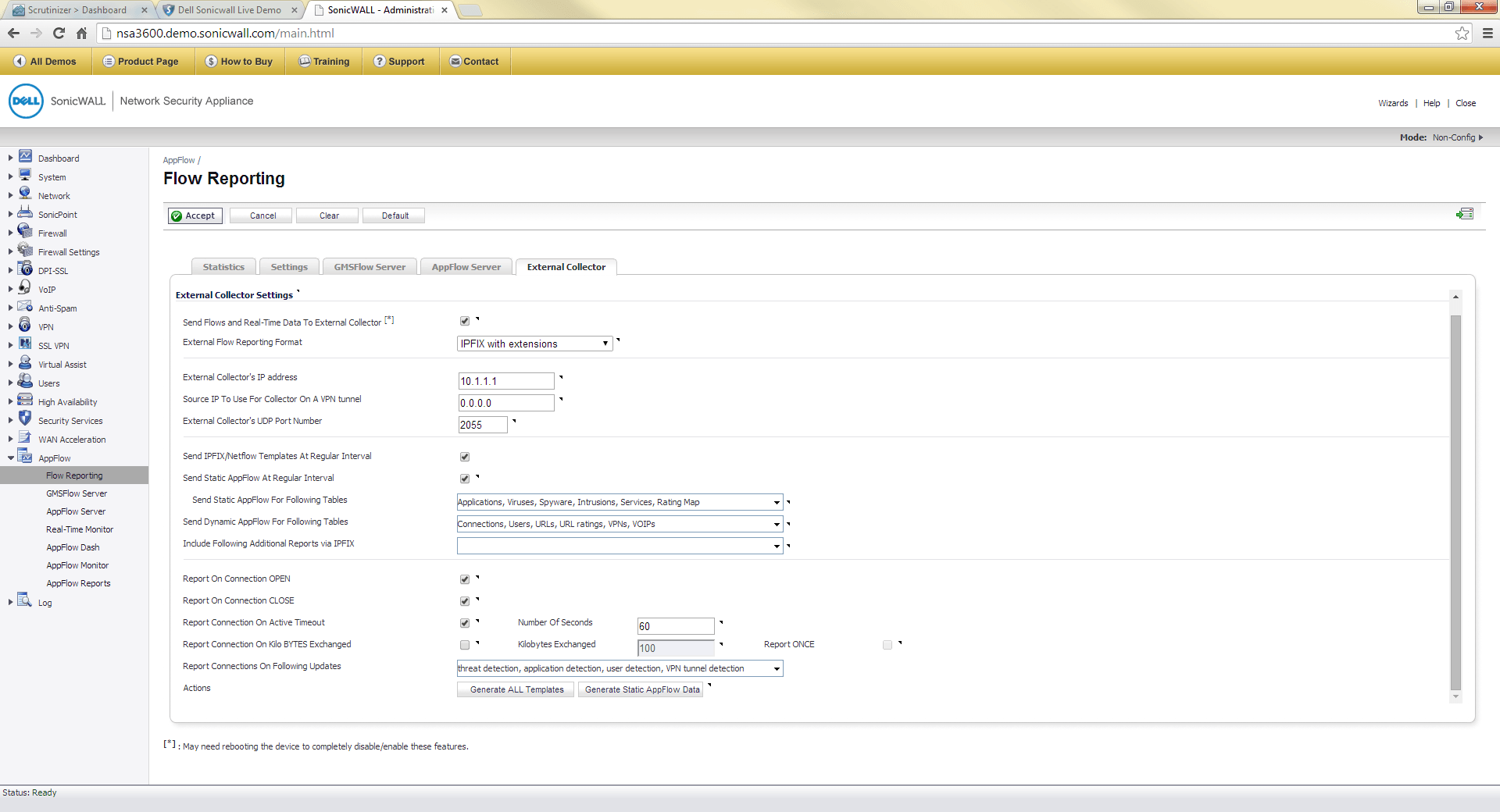This screenshot has width=1500, height=812.
Task: Click the Cancel button
Action: coord(262,215)
